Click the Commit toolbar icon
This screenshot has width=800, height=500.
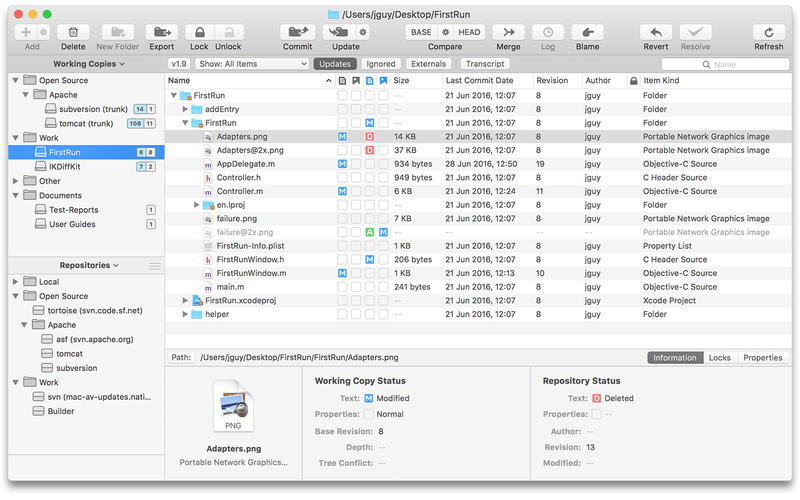pyautogui.click(x=297, y=32)
